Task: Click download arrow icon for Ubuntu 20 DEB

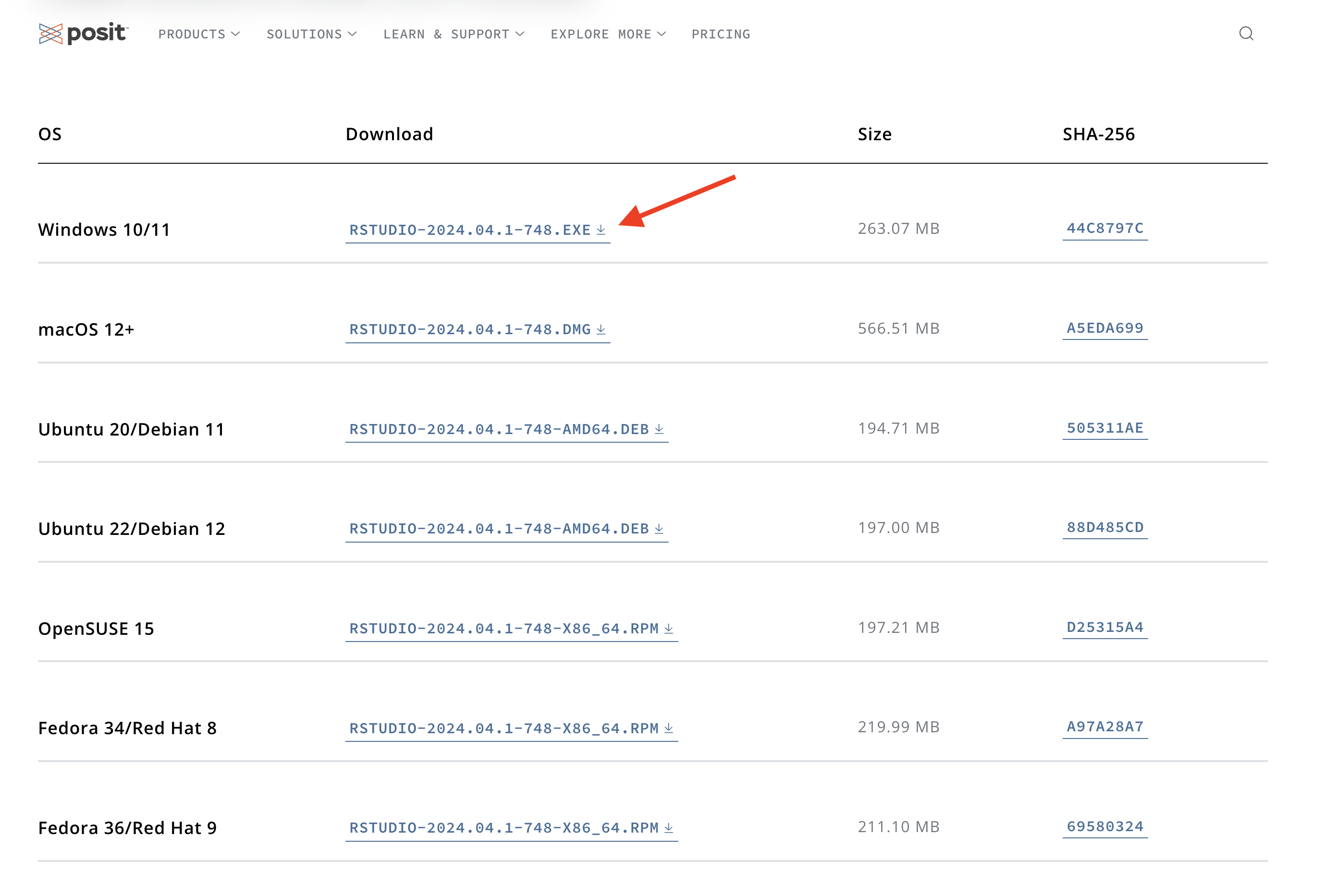Action: [659, 429]
